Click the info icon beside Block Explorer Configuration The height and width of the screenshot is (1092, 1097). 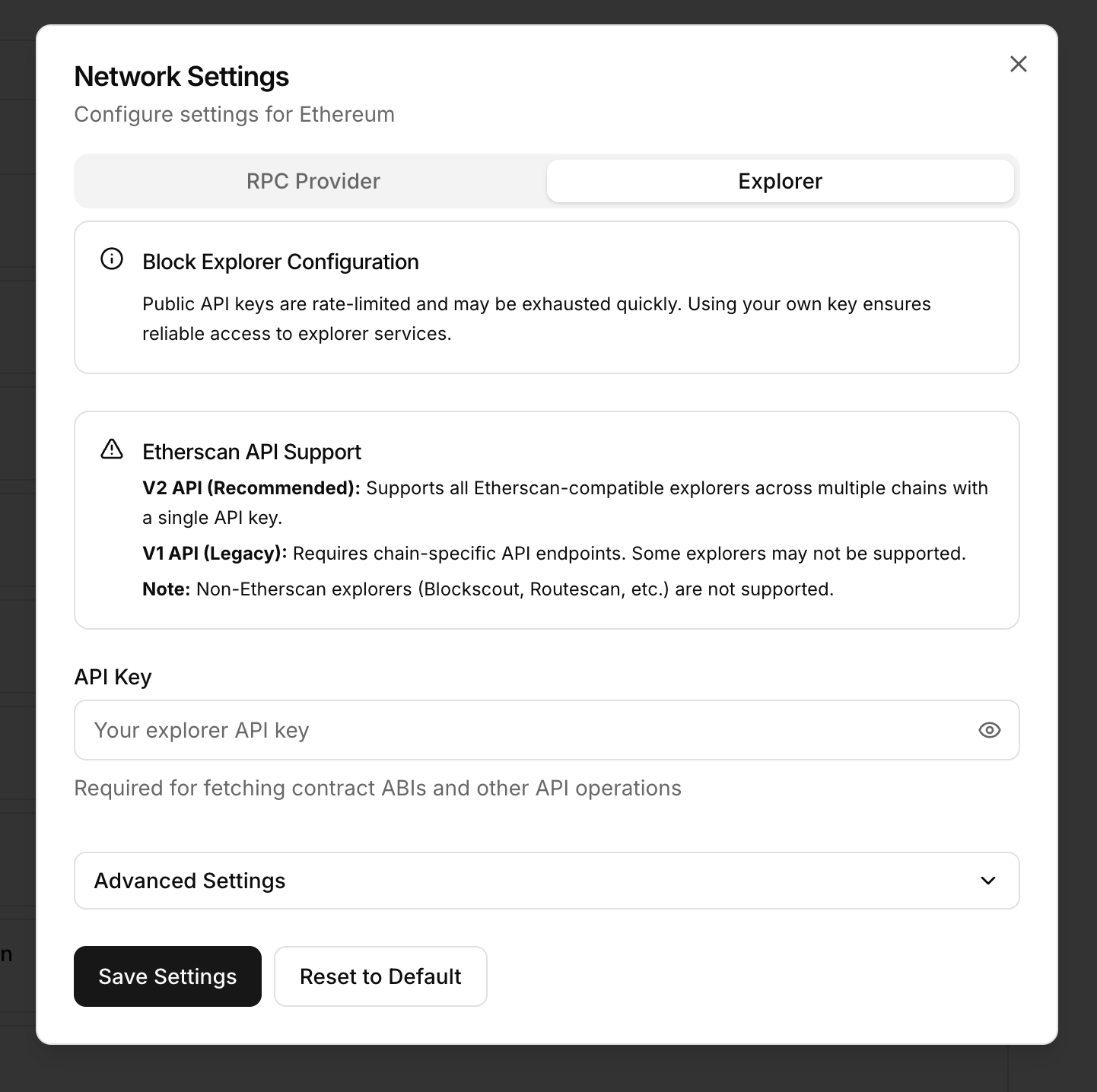pos(112,259)
